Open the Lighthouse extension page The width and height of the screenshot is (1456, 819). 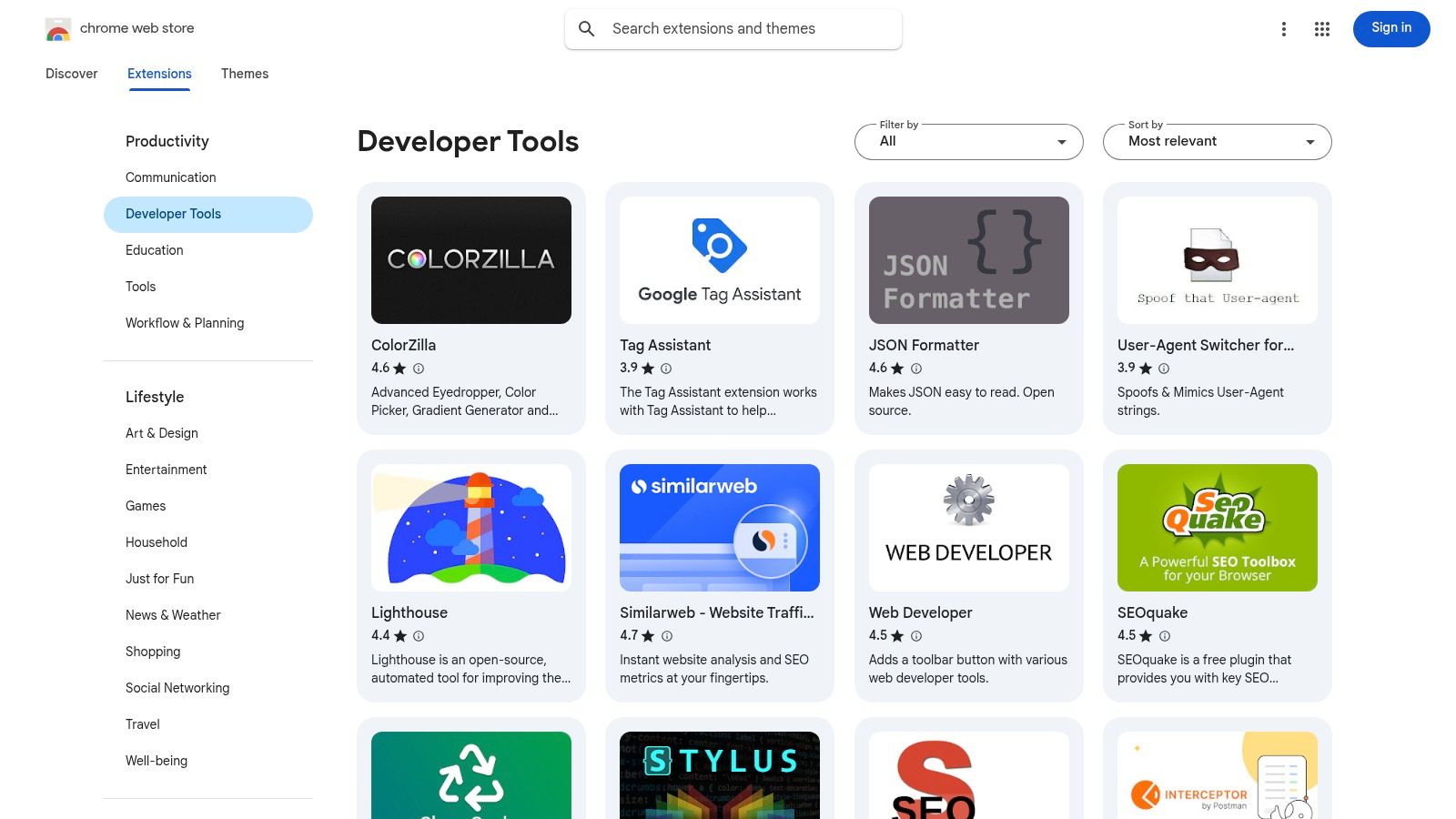pyautogui.click(x=470, y=527)
